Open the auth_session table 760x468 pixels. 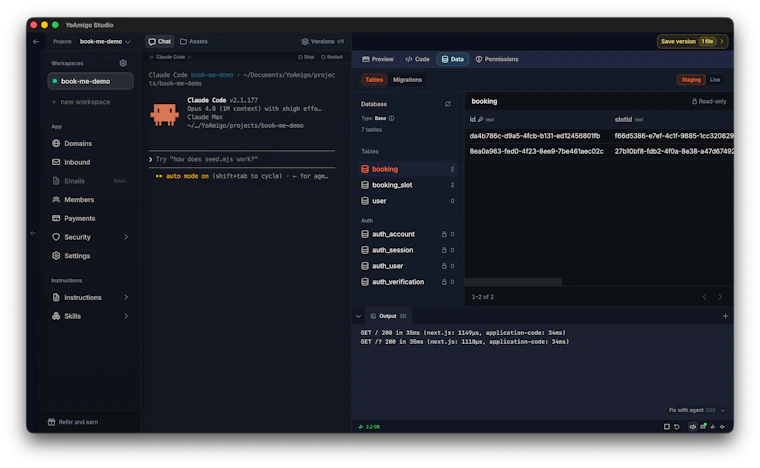407,250
